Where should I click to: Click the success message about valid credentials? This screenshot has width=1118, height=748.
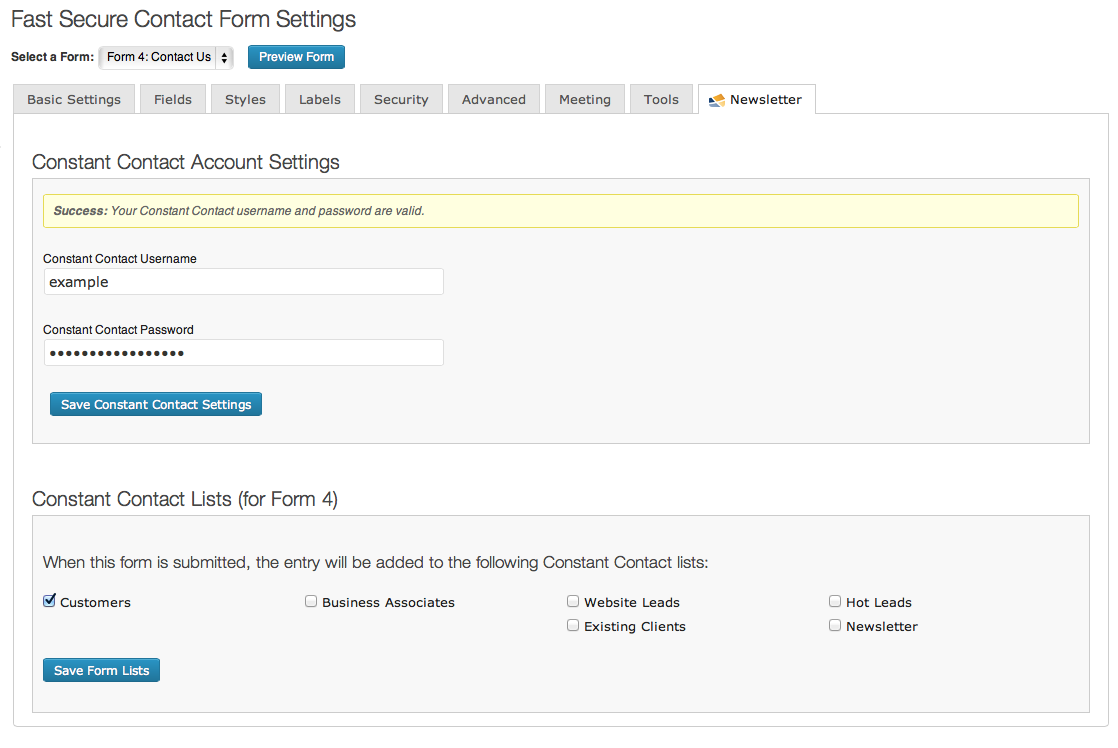[x=560, y=211]
